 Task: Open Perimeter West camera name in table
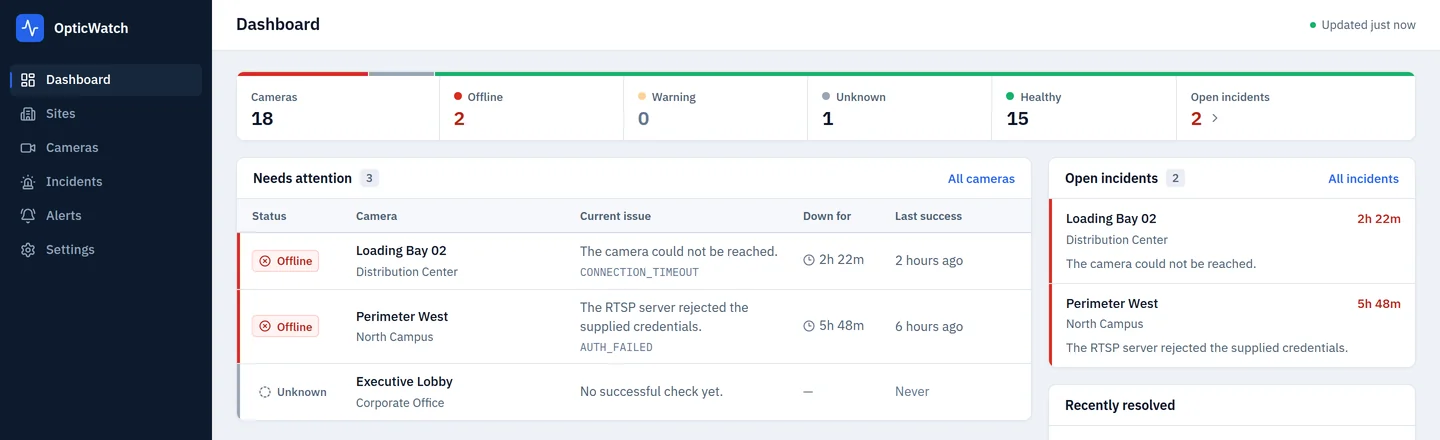(x=402, y=317)
